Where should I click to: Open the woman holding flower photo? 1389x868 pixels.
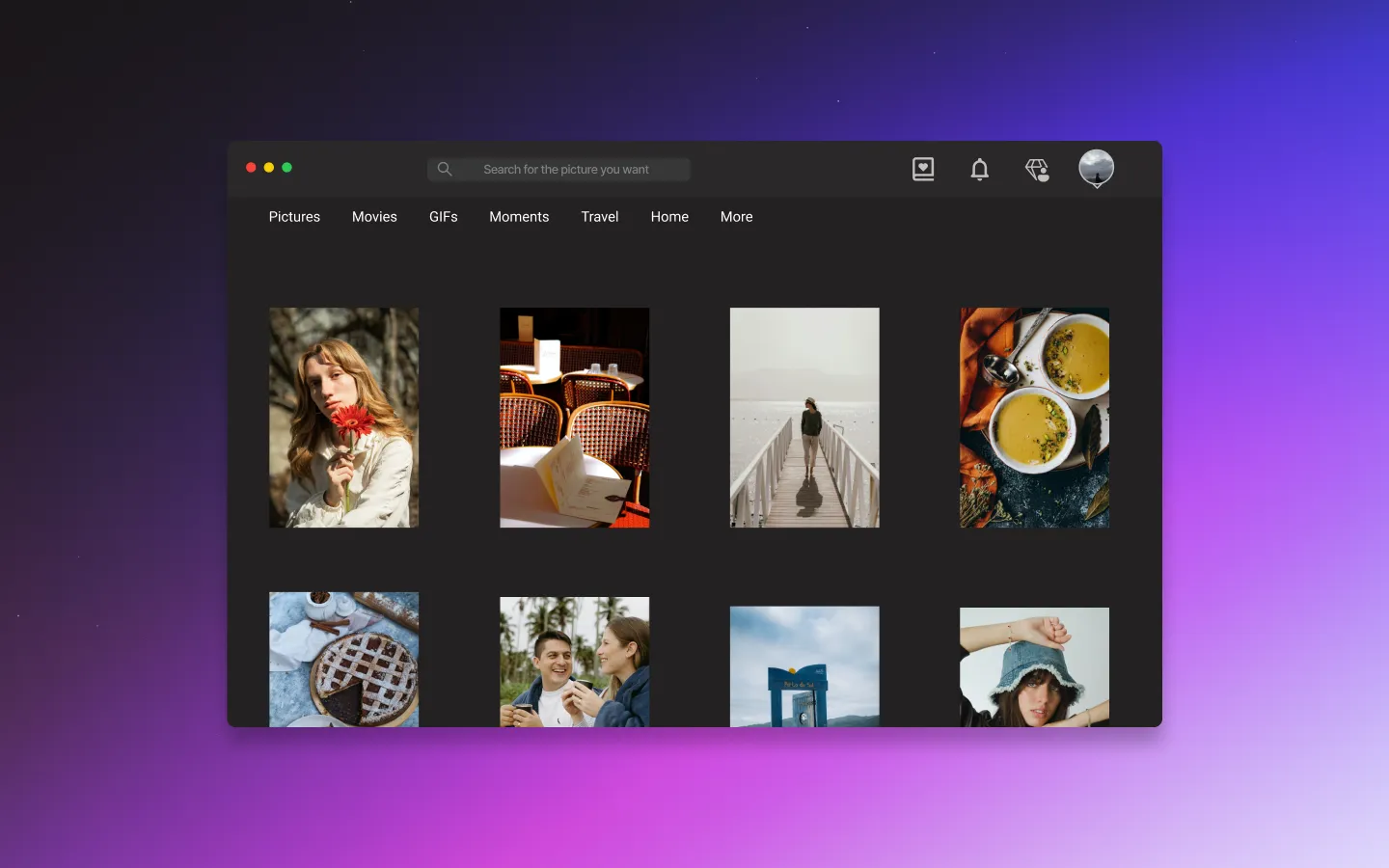point(343,418)
